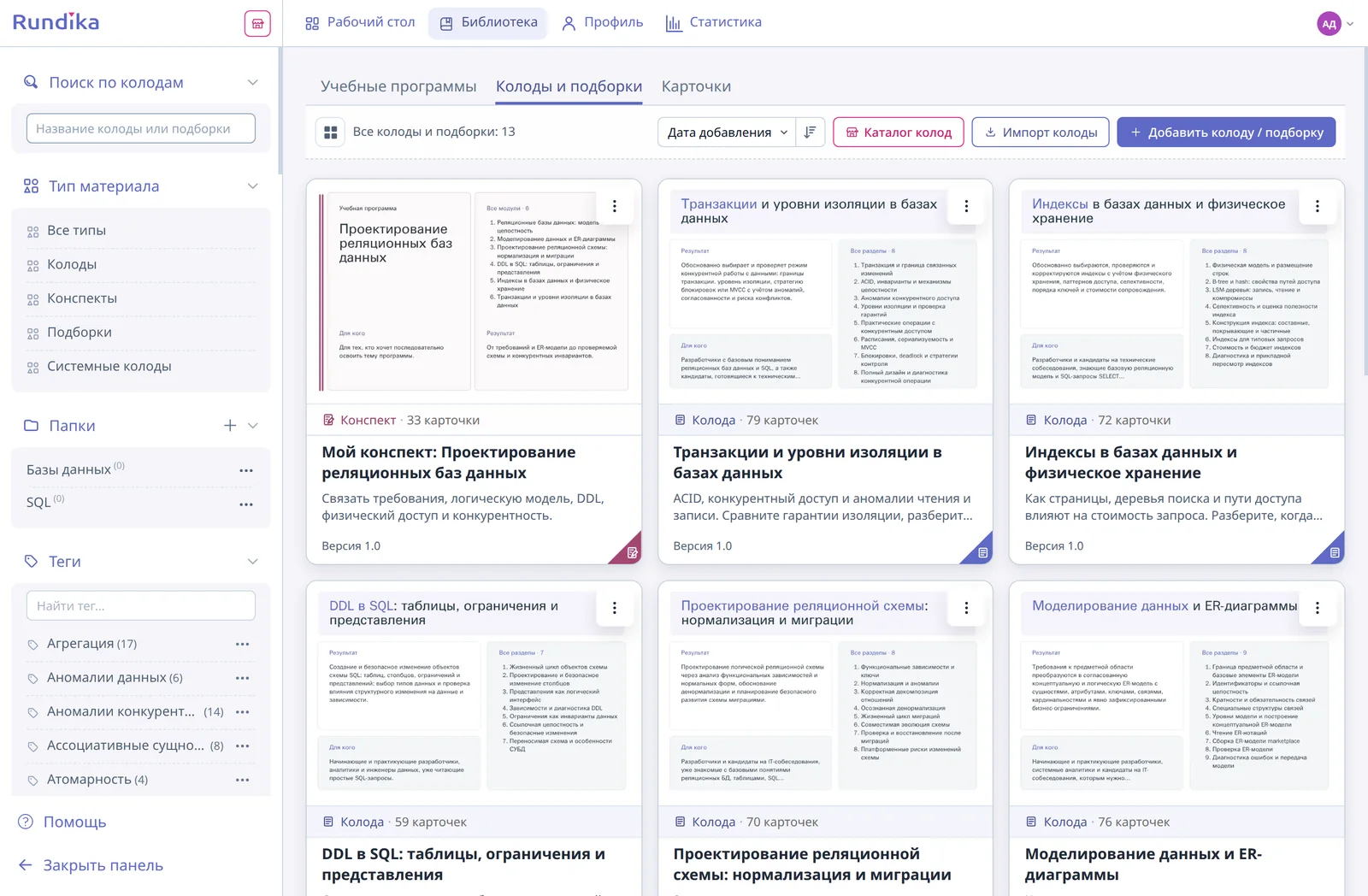
Task: Switch to grid view icon beside deck count
Action: (331, 132)
